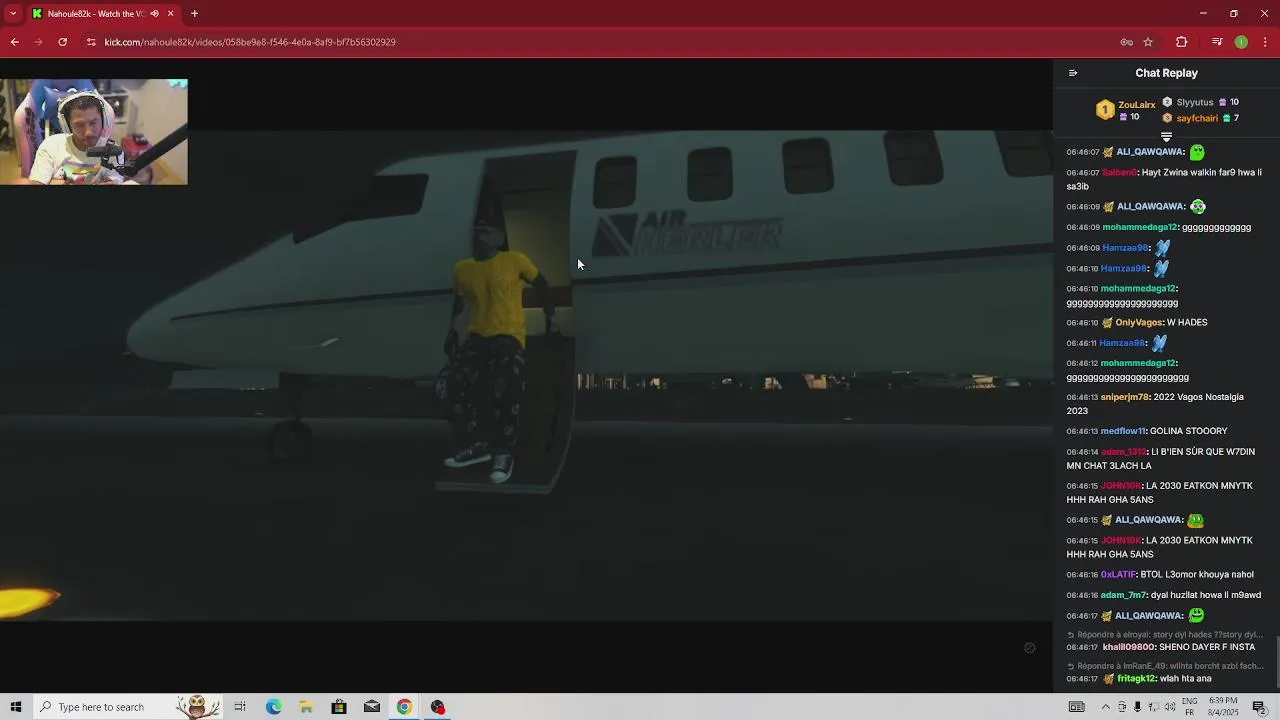View site information icon in address bar
The width and height of the screenshot is (1280, 720).
[x=91, y=42]
